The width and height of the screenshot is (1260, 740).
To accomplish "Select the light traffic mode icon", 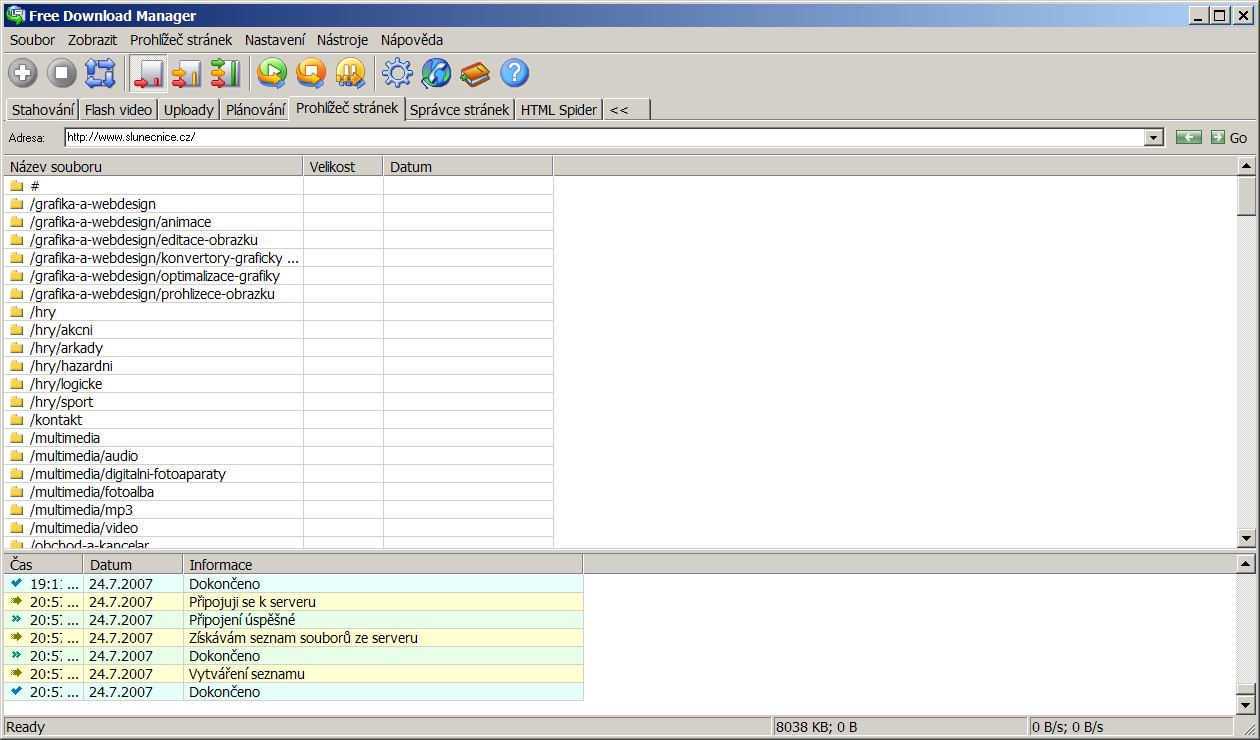I will pos(149,73).
